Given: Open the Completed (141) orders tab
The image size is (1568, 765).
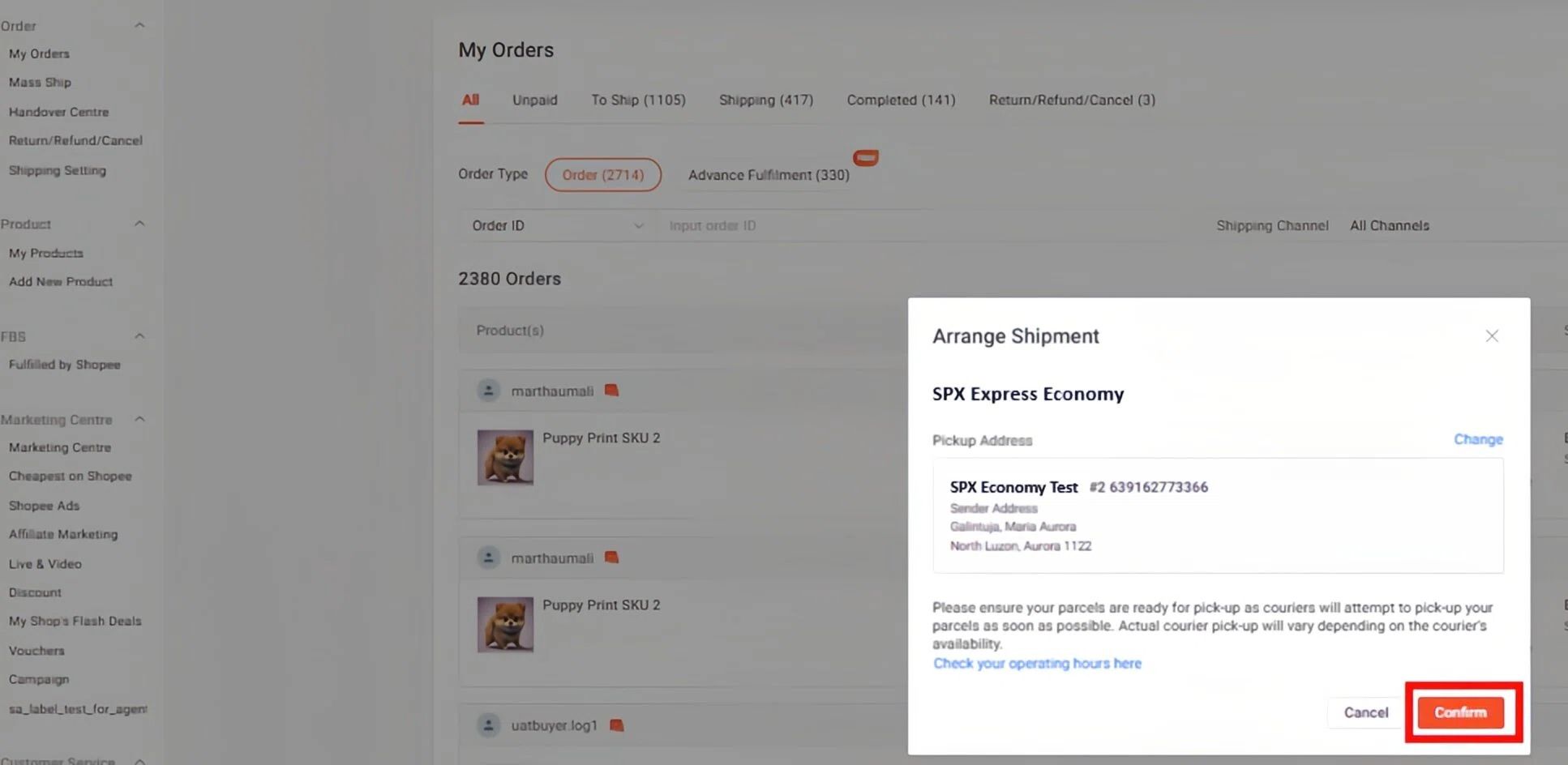Looking at the screenshot, I should click(x=900, y=100).
